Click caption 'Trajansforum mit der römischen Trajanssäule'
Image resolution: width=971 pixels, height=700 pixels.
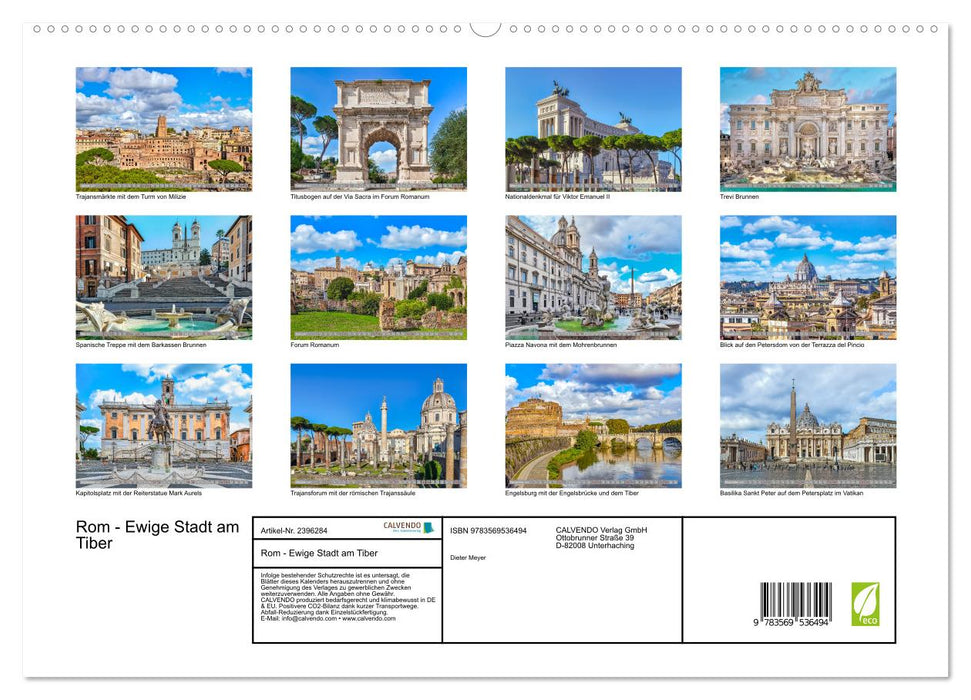click(x=353, y=493)
